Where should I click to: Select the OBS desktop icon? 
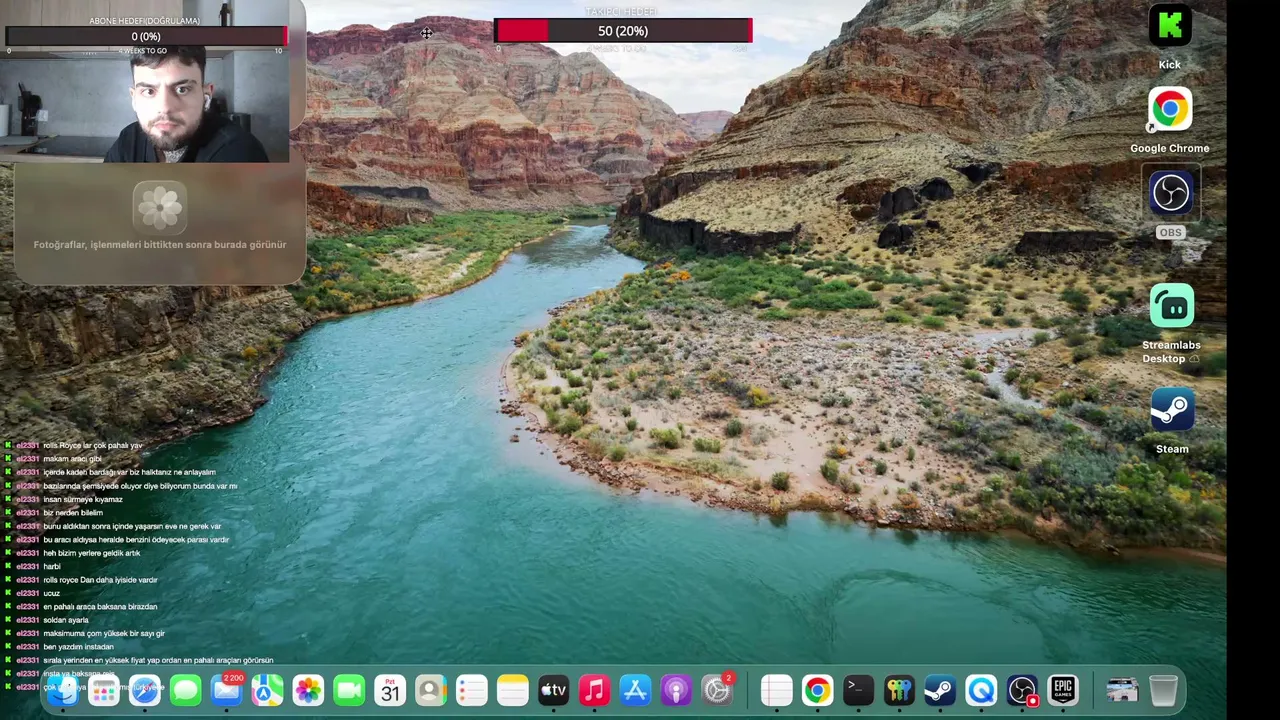coord(1170,193)
